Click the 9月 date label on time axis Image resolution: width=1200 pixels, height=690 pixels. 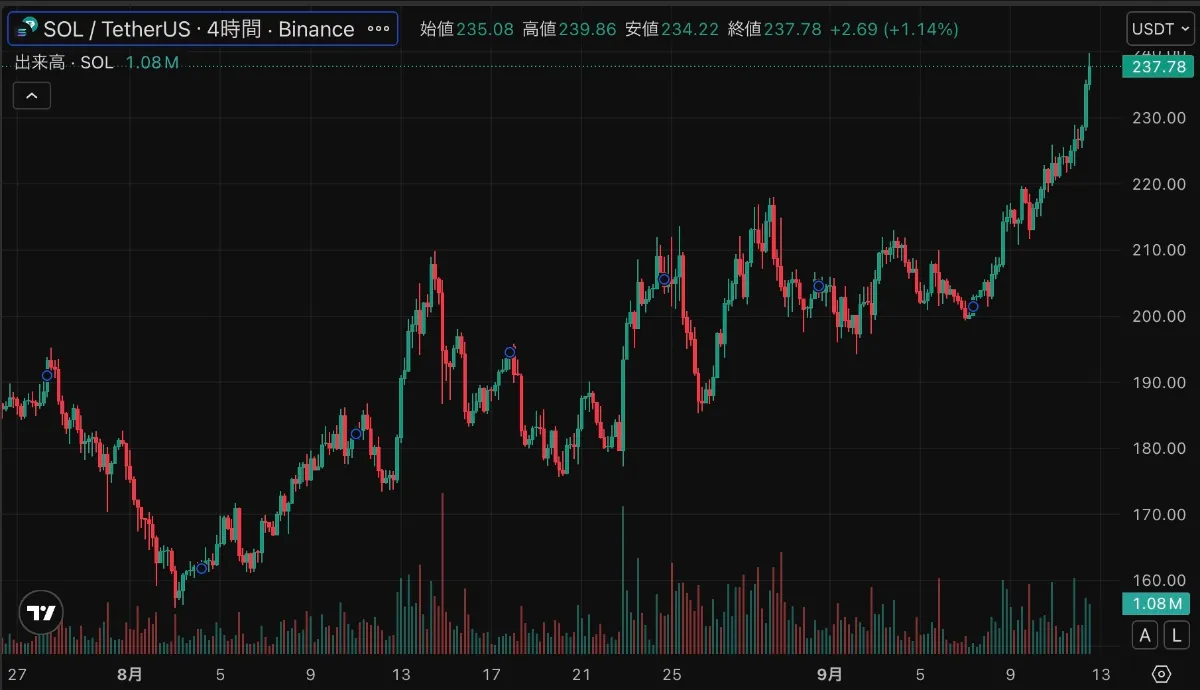tap(829, 674)
